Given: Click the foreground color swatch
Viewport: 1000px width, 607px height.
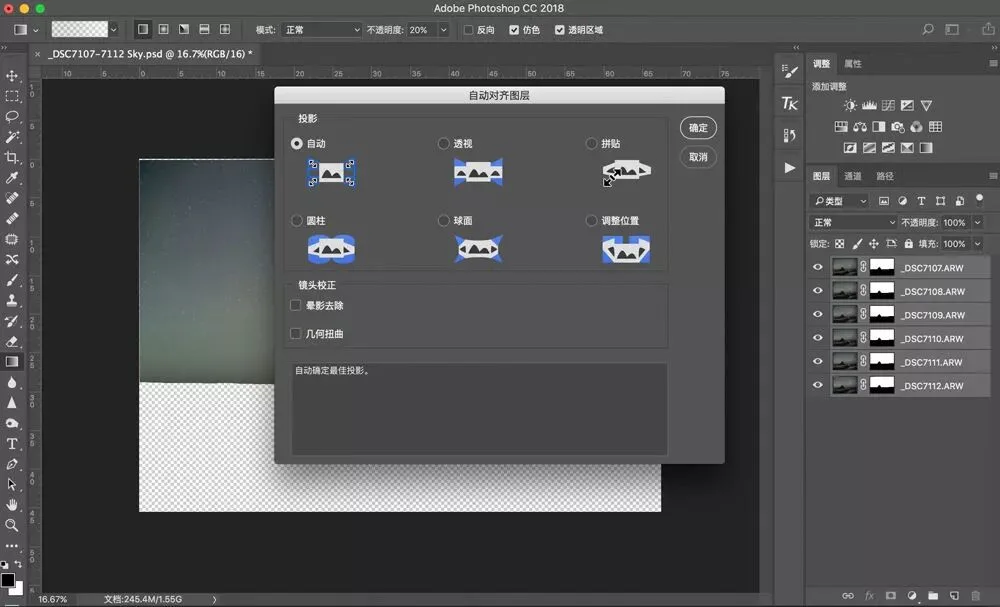Looking at the screenshot, I should pyautogui.click(x=8, y=580).
